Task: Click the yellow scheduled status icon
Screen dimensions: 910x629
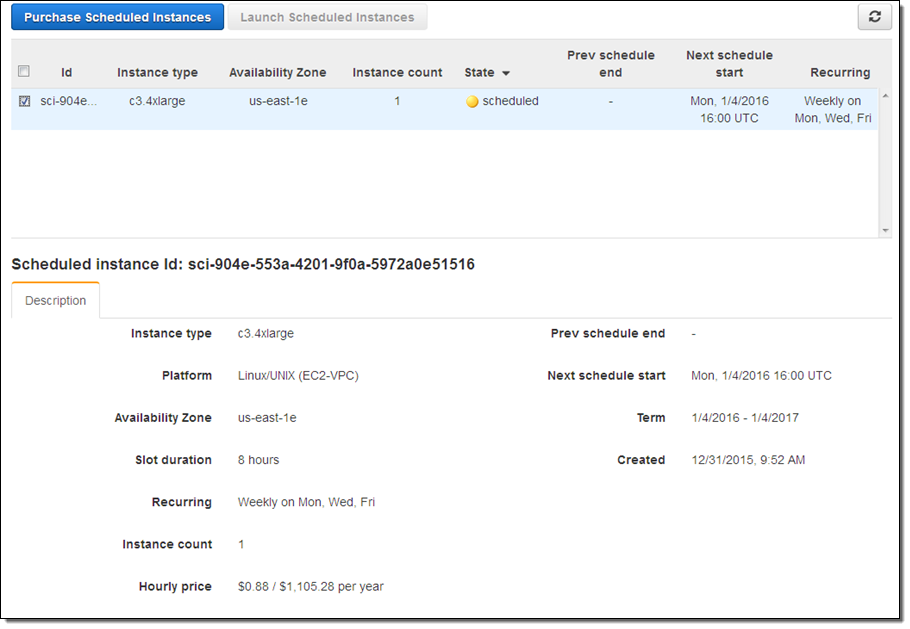Action: [472, 102]
